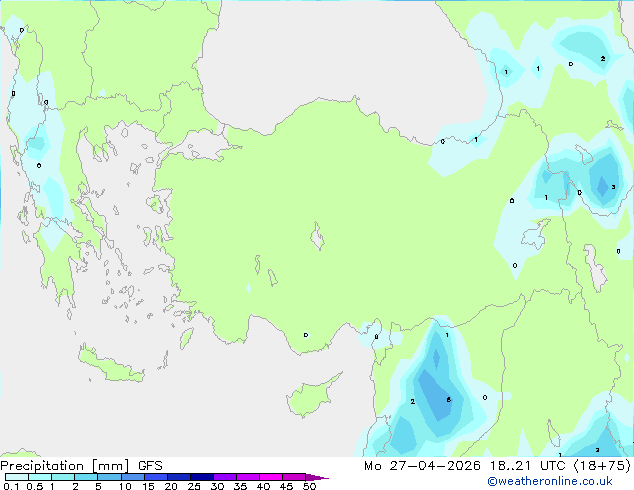The height and width of the screenshot is (490, 634).
Task: Select the 2–5 mm cyan legend swatch
Action: 86,477
